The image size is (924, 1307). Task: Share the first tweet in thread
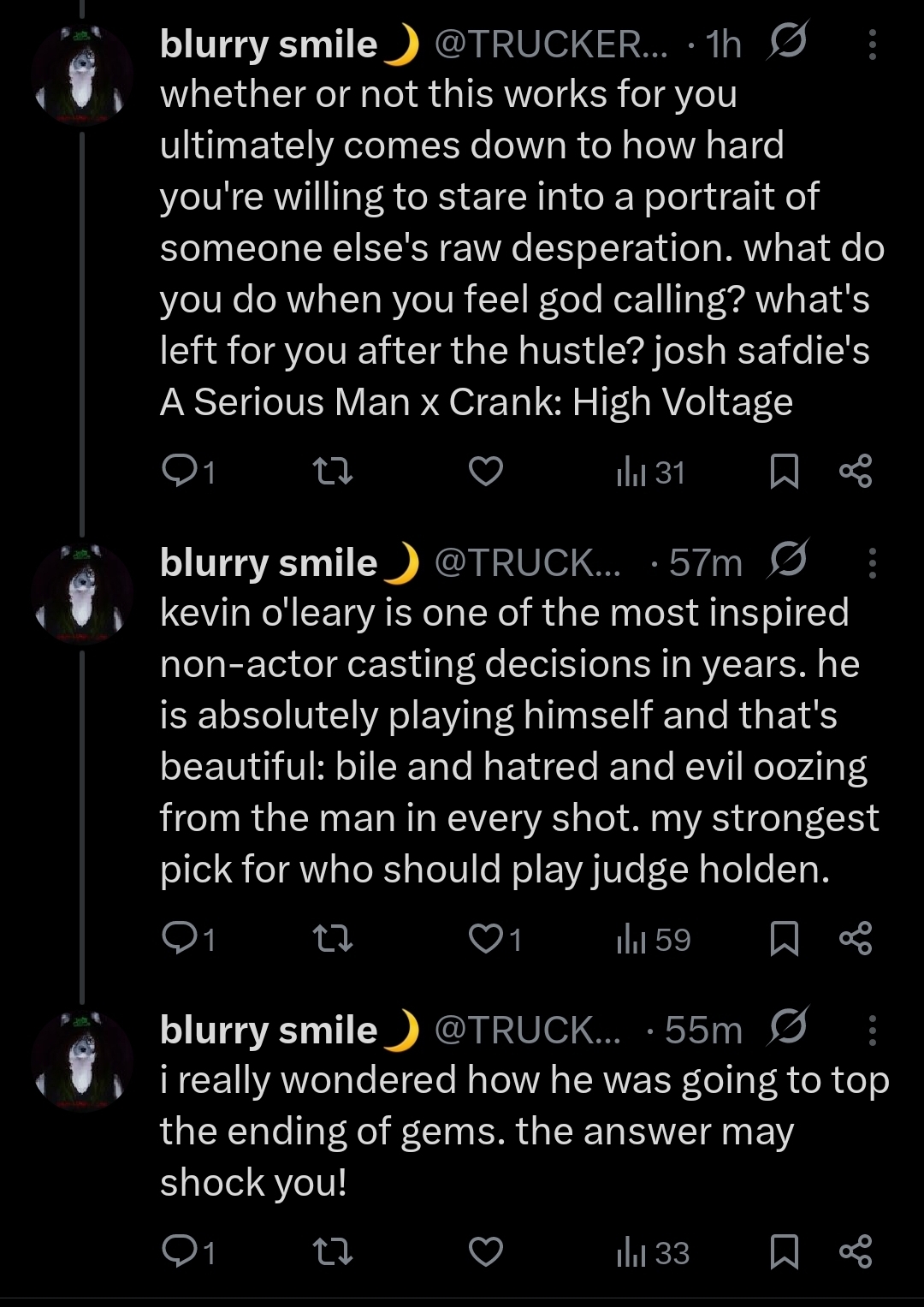pyautogui.click(x=856, y=472)
